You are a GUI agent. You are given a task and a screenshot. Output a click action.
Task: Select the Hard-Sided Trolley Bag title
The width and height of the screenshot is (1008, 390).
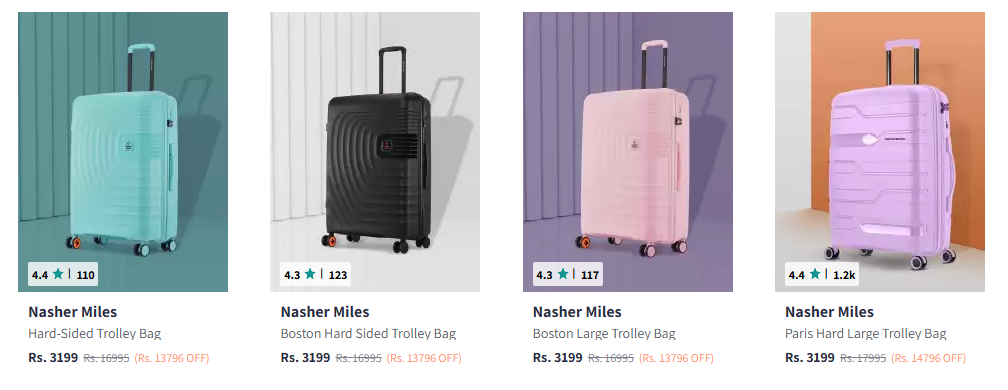click(94, 334)
